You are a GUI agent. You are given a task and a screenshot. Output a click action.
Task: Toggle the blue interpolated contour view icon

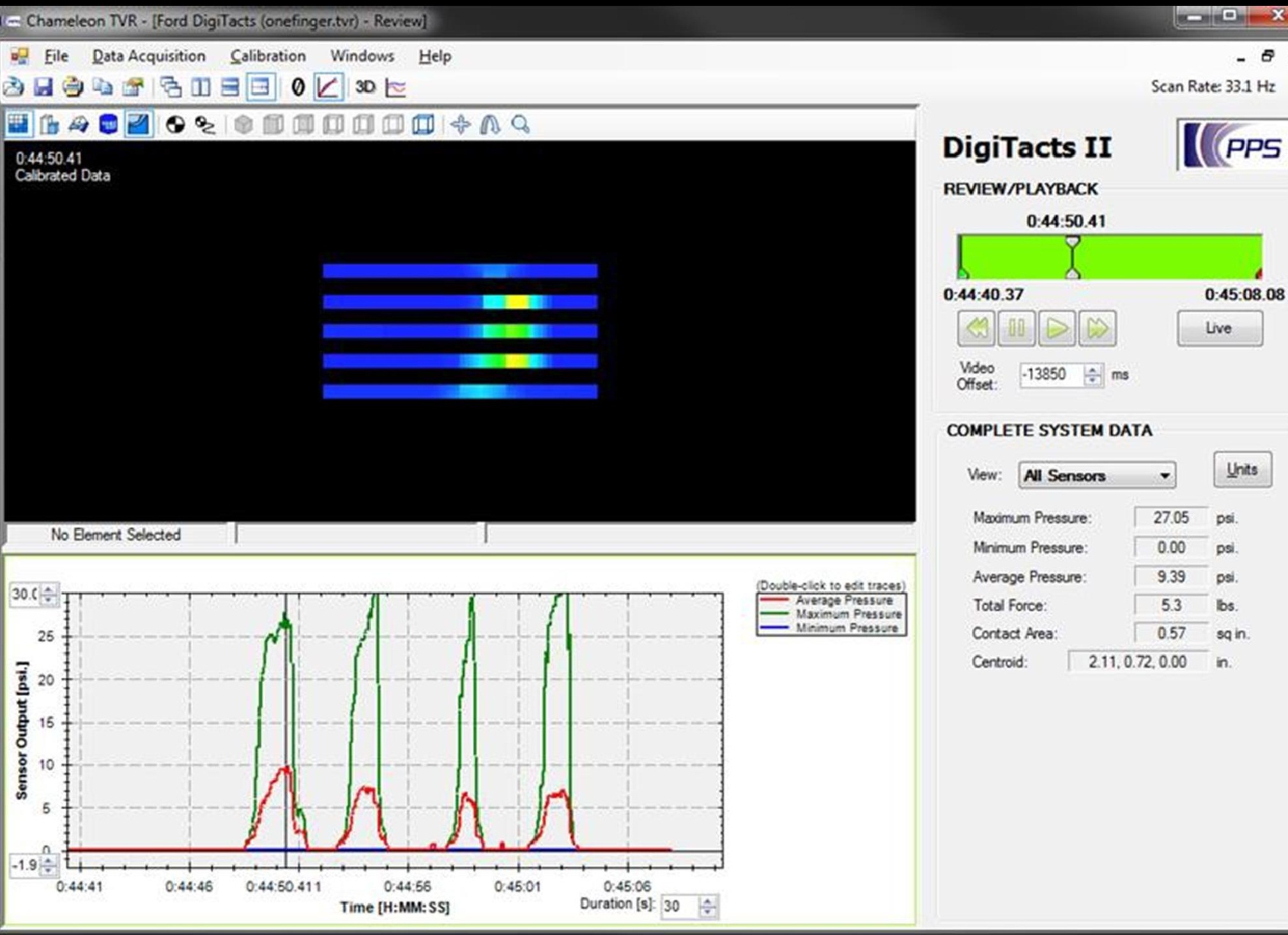[x=139, y=124]
